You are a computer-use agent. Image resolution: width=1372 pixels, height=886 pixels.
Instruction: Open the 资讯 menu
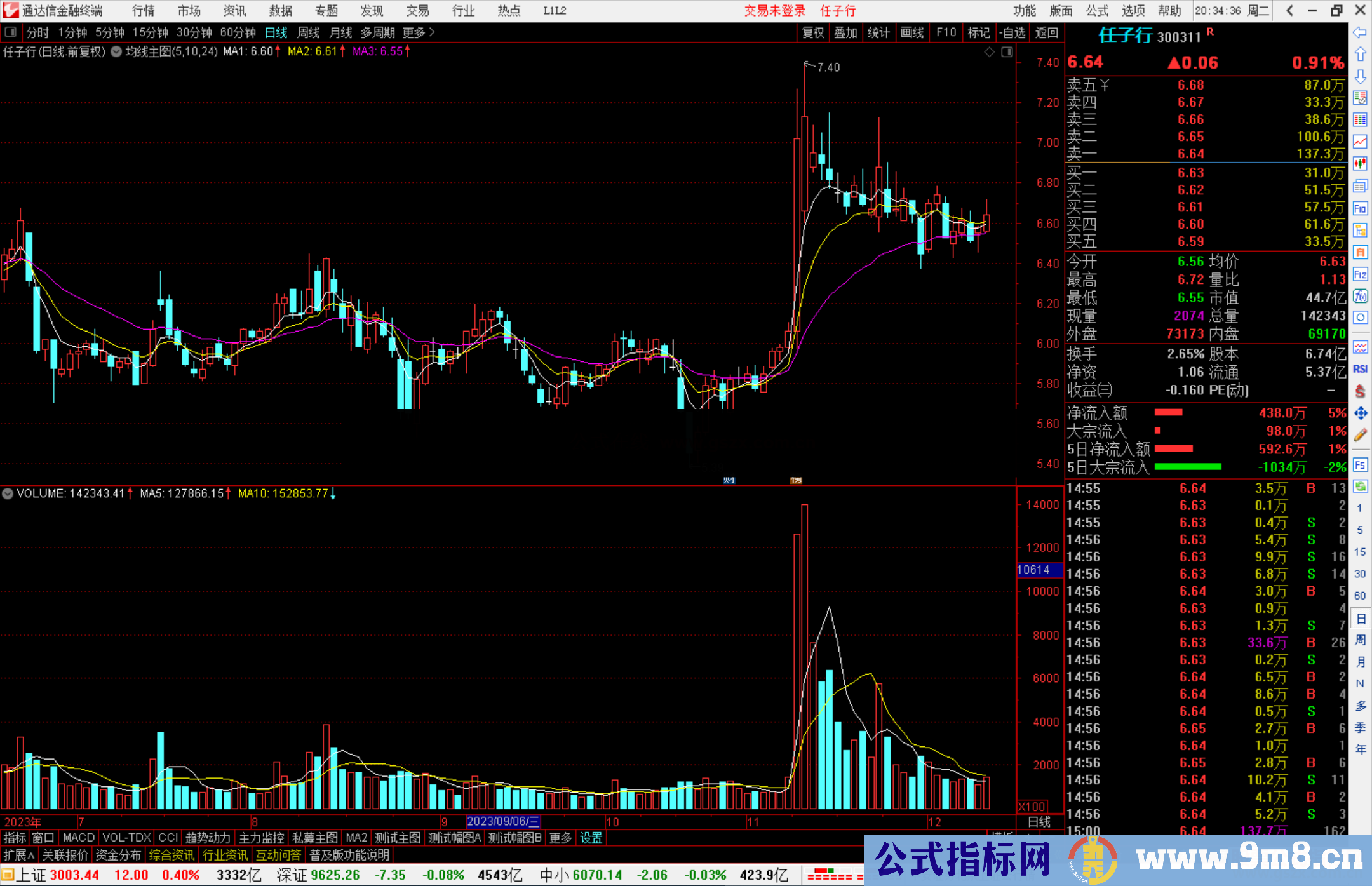click(x=234, y=11)
